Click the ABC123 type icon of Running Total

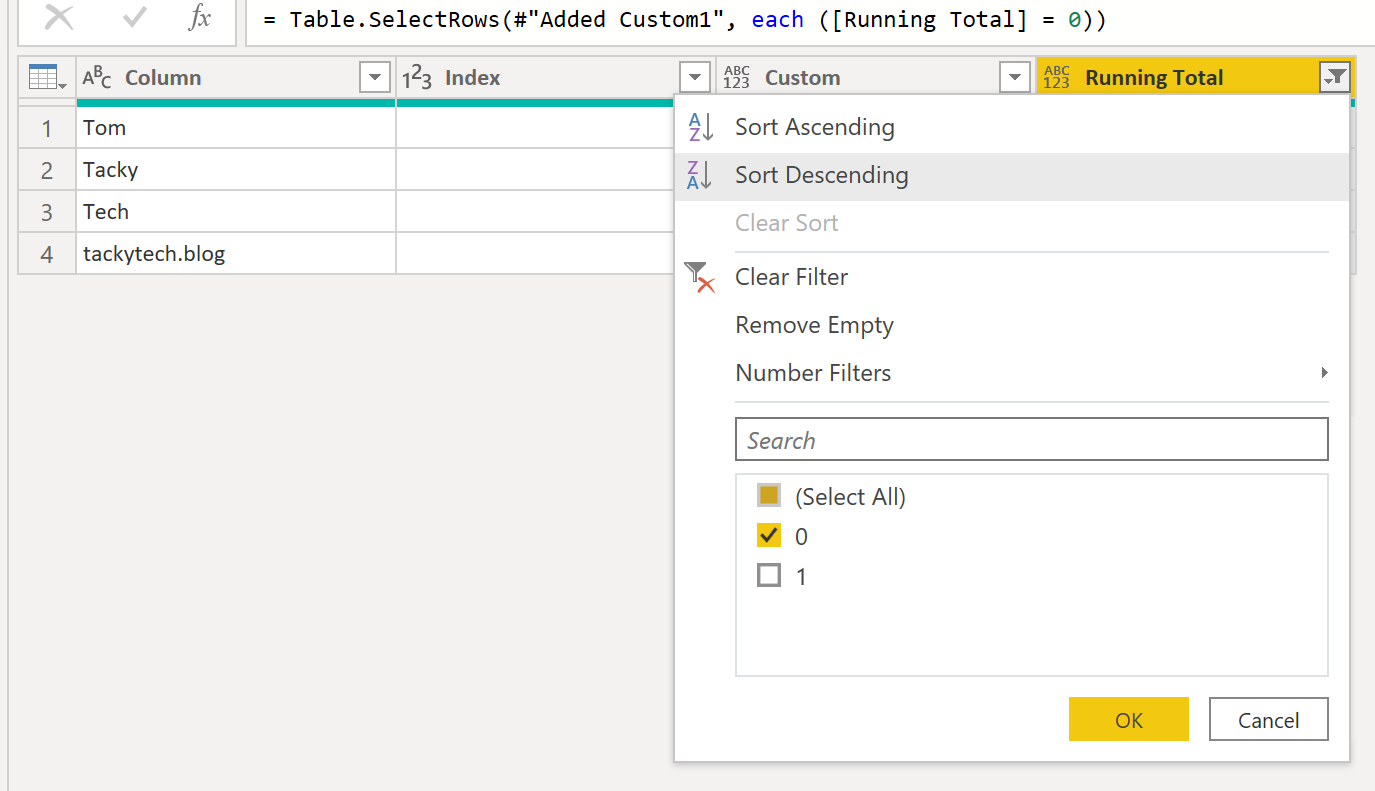tap(1057, 77)
